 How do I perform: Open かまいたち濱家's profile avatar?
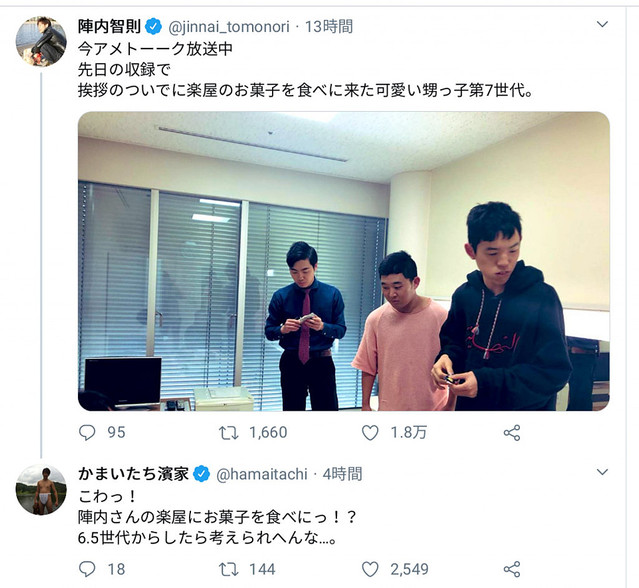click(41, 489)
